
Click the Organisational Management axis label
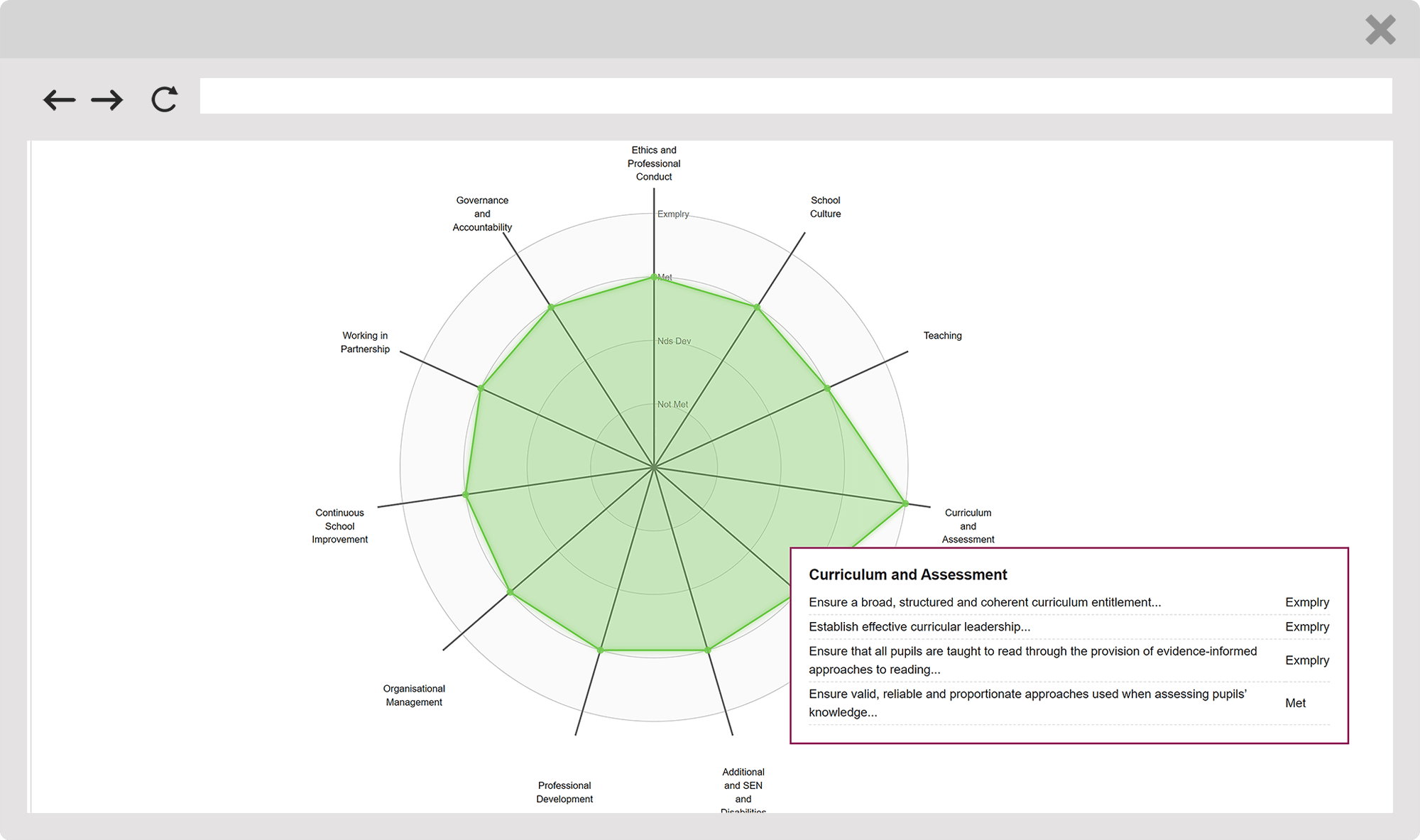[x=414, y=695]
